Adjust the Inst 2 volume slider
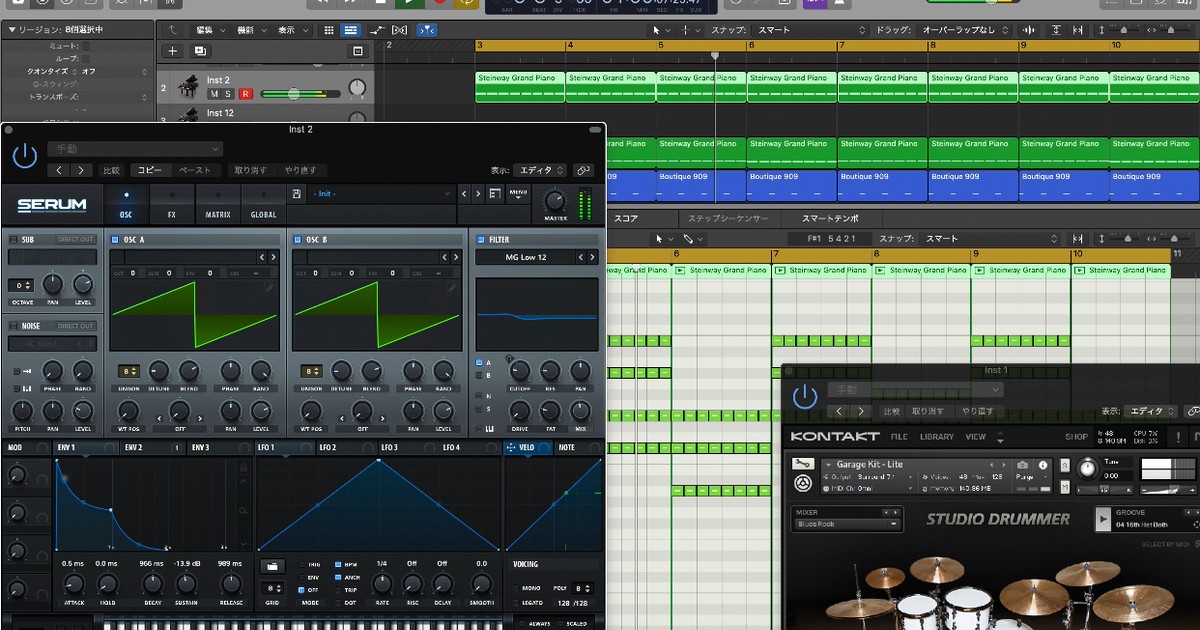This screenshot has width=1200, height=630. point(294,94)
